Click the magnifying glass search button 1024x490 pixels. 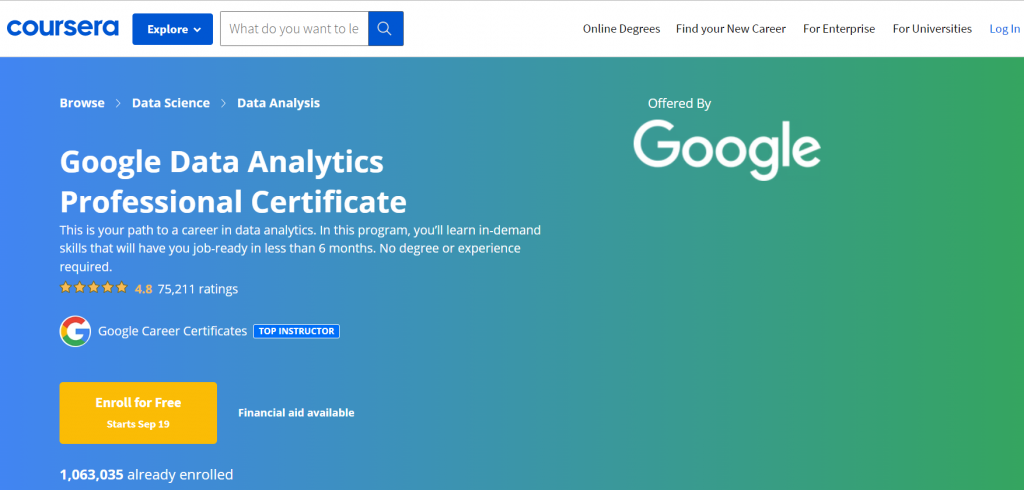pos(386,29)
